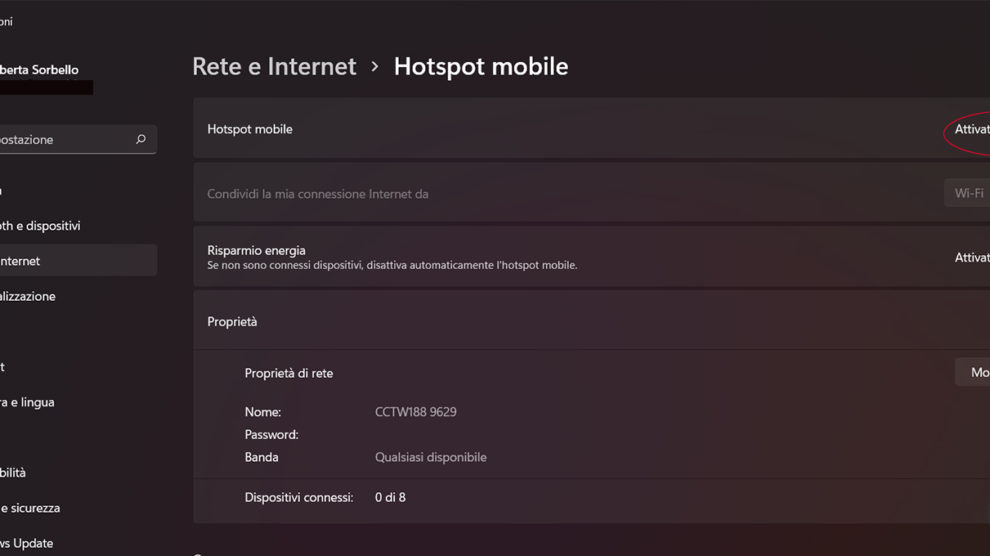Screen dimensions: 990x556
Task: Click the Hotspot mobile page title
Action: (481, 67)
